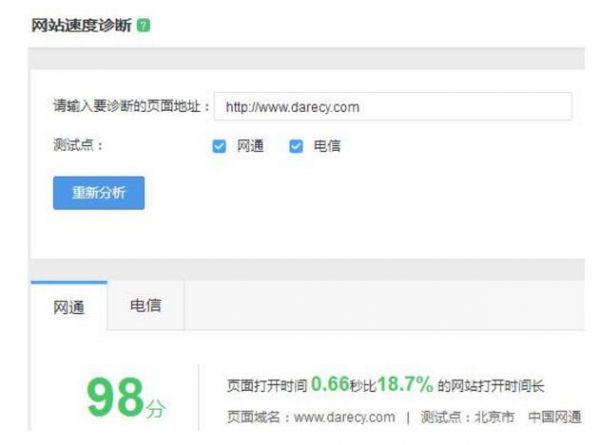Click the 0.66 seconds load time value
The width and height of the screenshot is (600, 445).
coord(330,385)
